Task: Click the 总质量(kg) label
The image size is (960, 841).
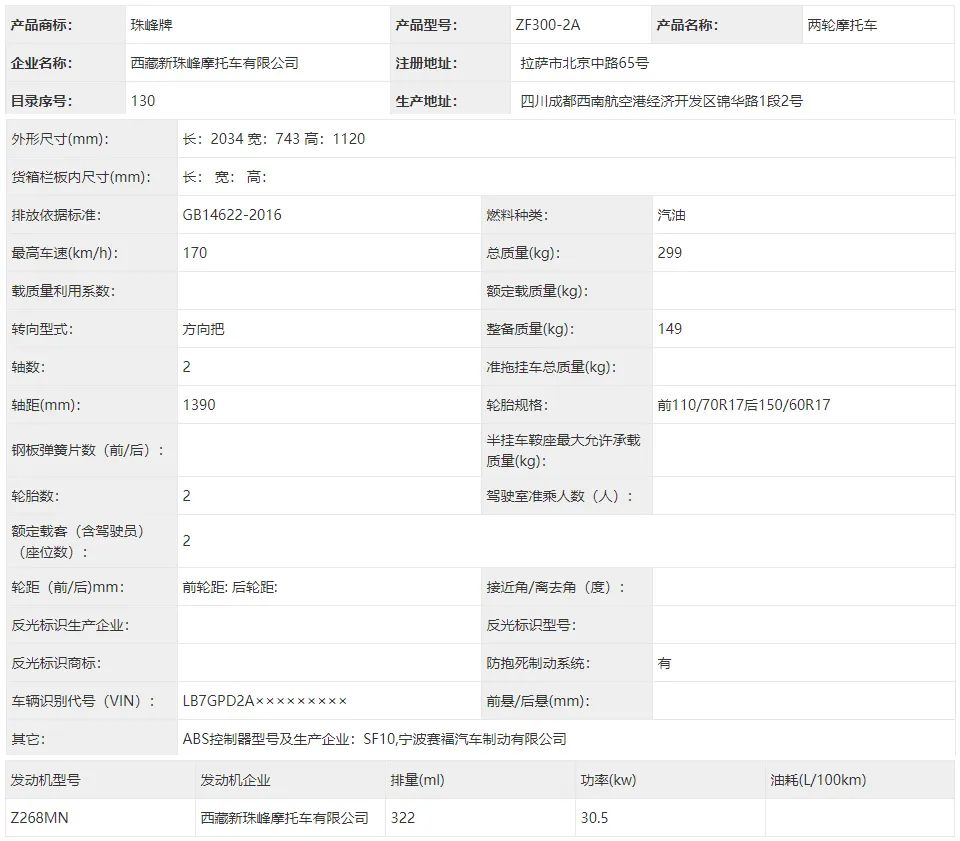Action: click(523, 253)
